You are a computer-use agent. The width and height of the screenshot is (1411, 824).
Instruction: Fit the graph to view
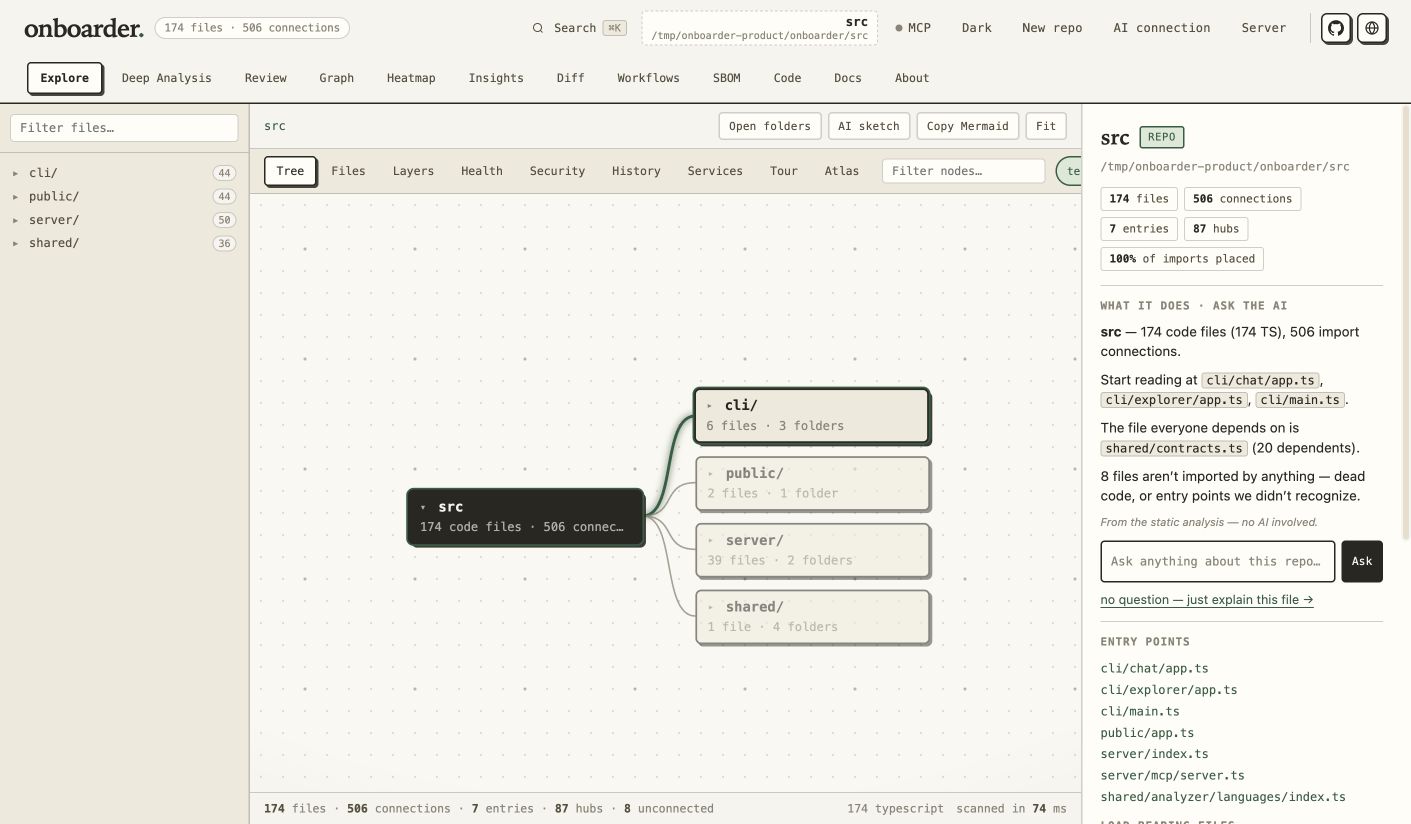[x=1046, y=126]
